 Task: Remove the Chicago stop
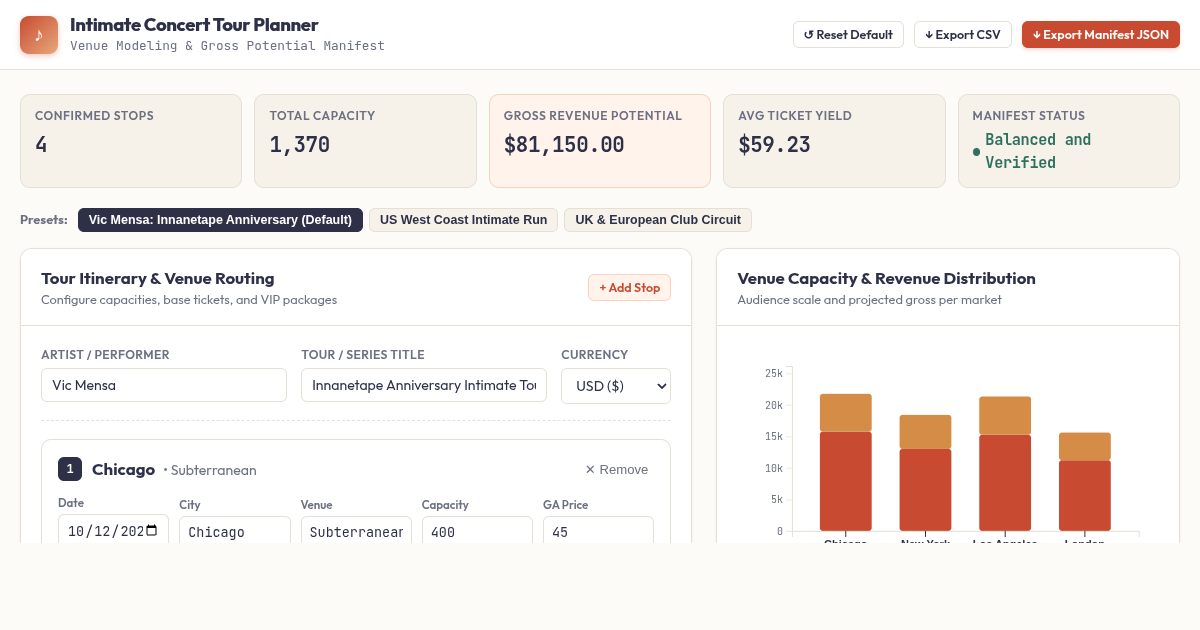[x=616, y=470]
